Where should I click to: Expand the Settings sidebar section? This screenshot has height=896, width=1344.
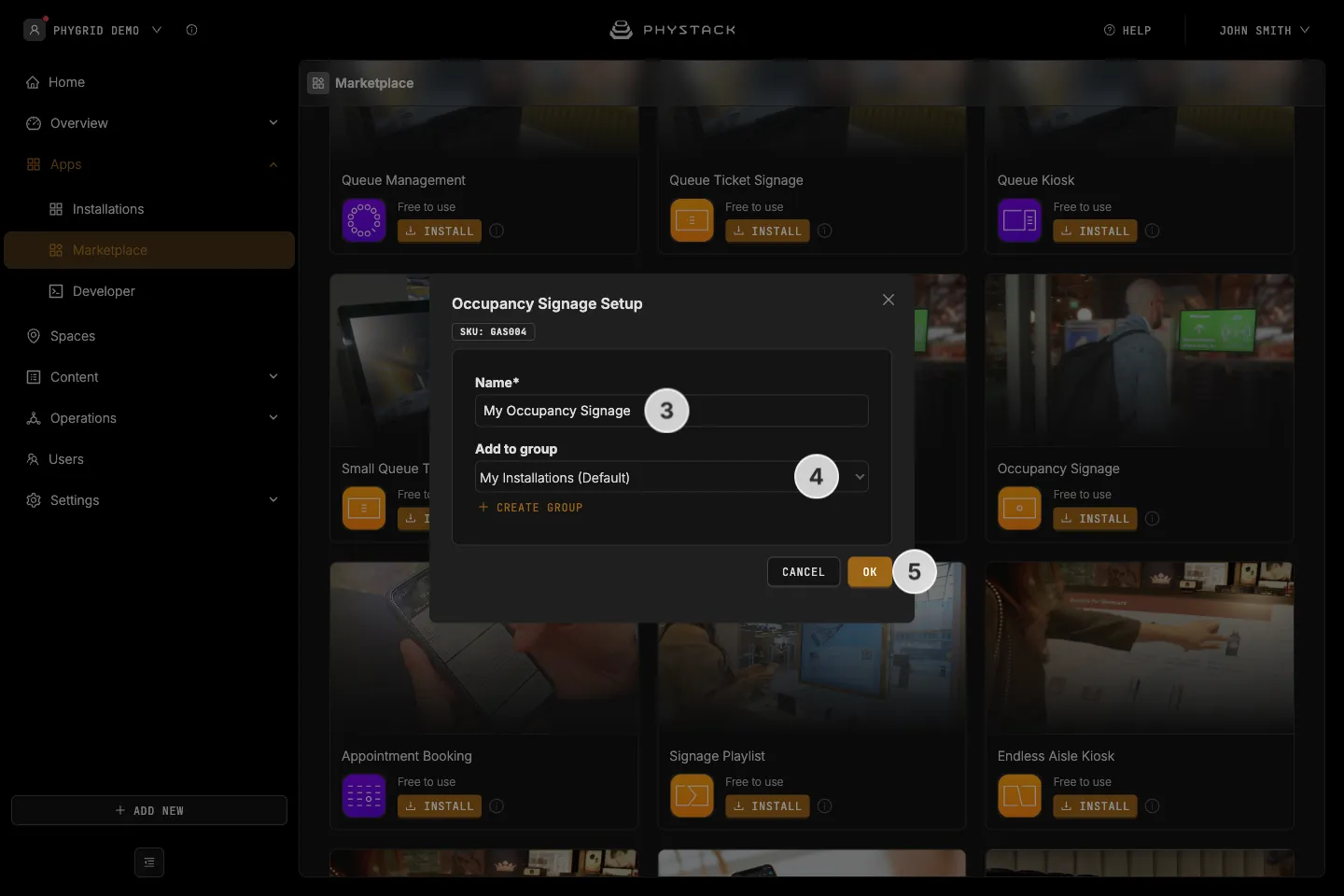pyautogui.click(x=273, y=500)
